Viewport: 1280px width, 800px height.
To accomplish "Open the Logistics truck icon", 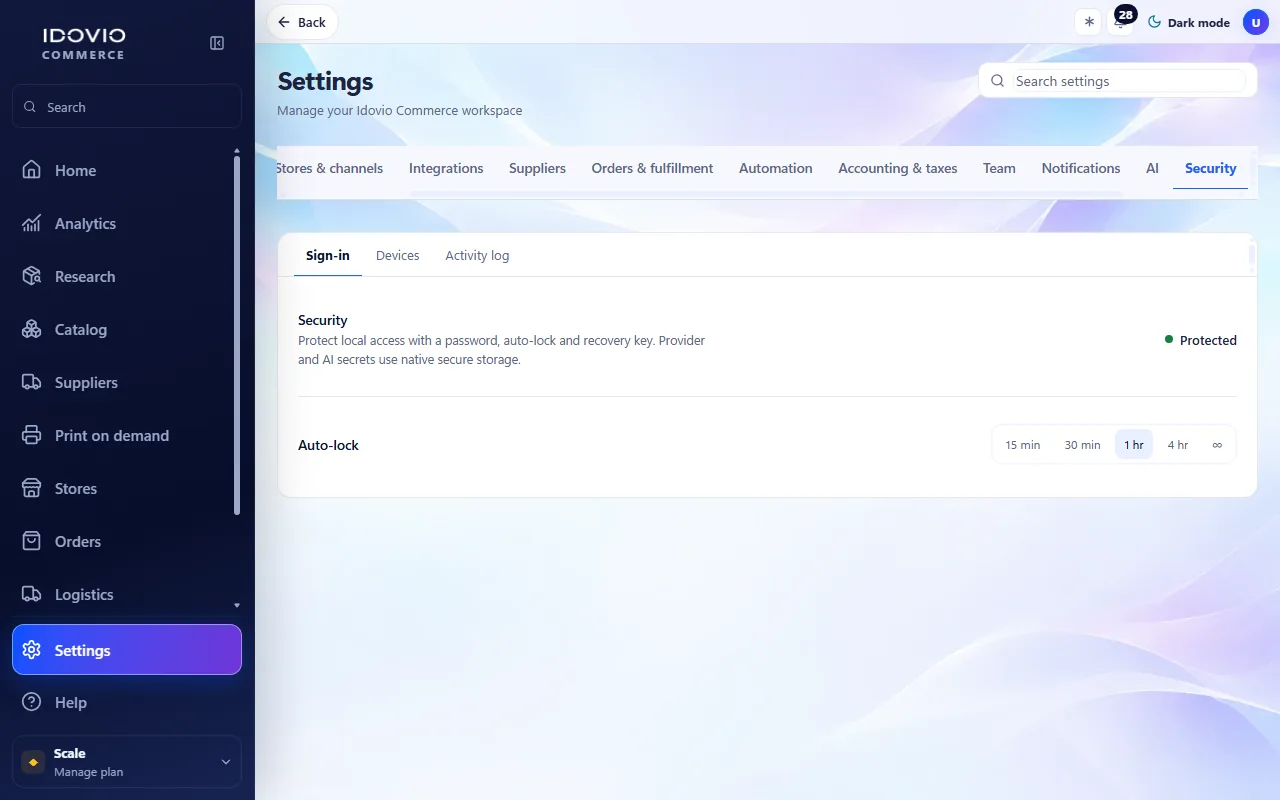I will (32, 594).
